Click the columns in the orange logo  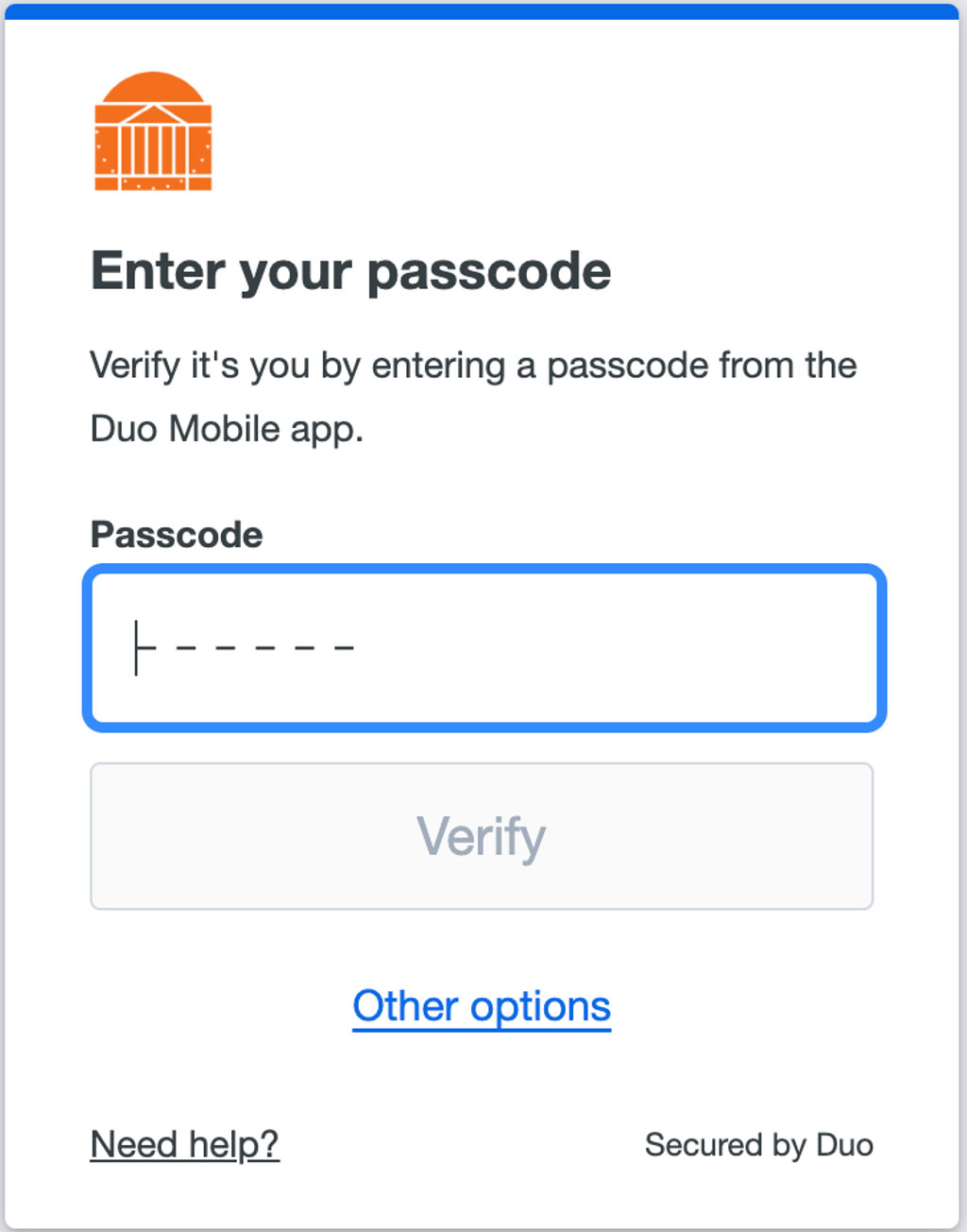coord(153,151)
